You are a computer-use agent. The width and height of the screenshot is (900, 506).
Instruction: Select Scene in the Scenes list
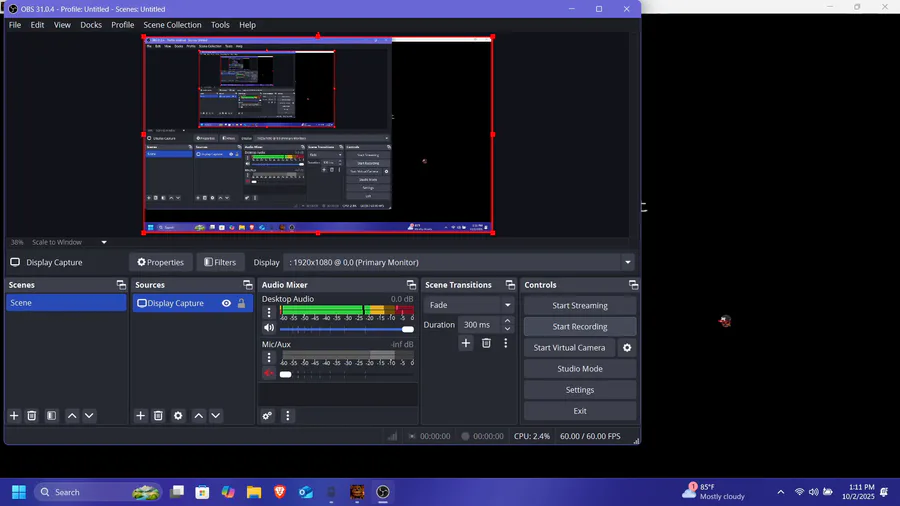tap(66, 303)
